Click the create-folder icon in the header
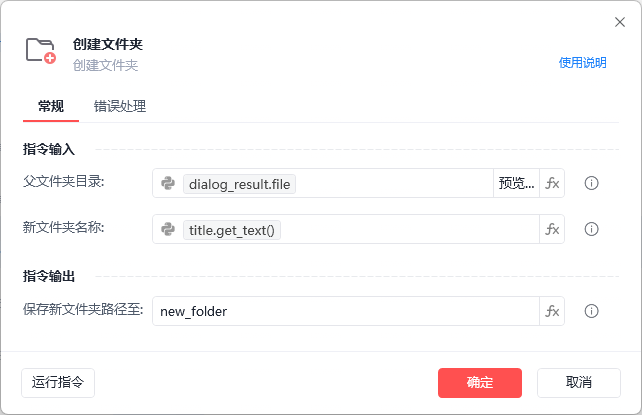The width and height of the screenshot is (642, 415). 41,51
